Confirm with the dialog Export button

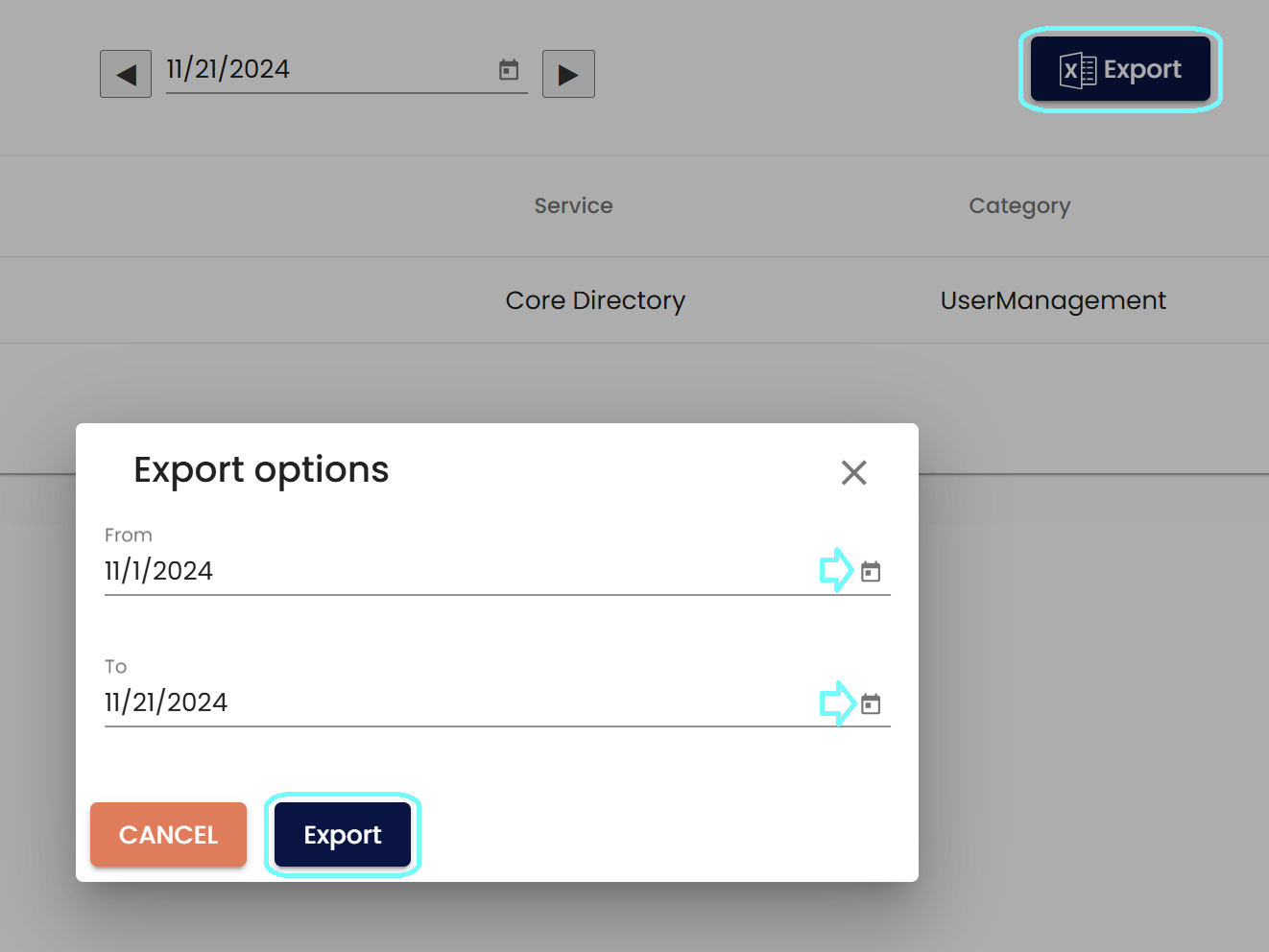tap(343, 835)
